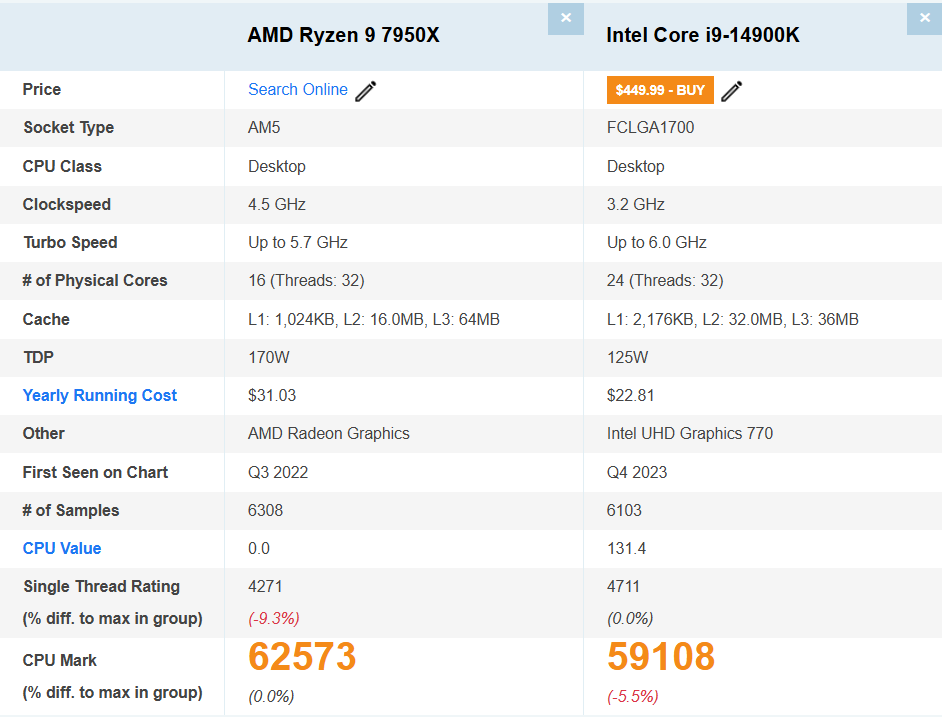This screenshot has height=717, width=942.
Task: Select the 16 (Threads: 32) cores value
Action: tap(306, 281)
